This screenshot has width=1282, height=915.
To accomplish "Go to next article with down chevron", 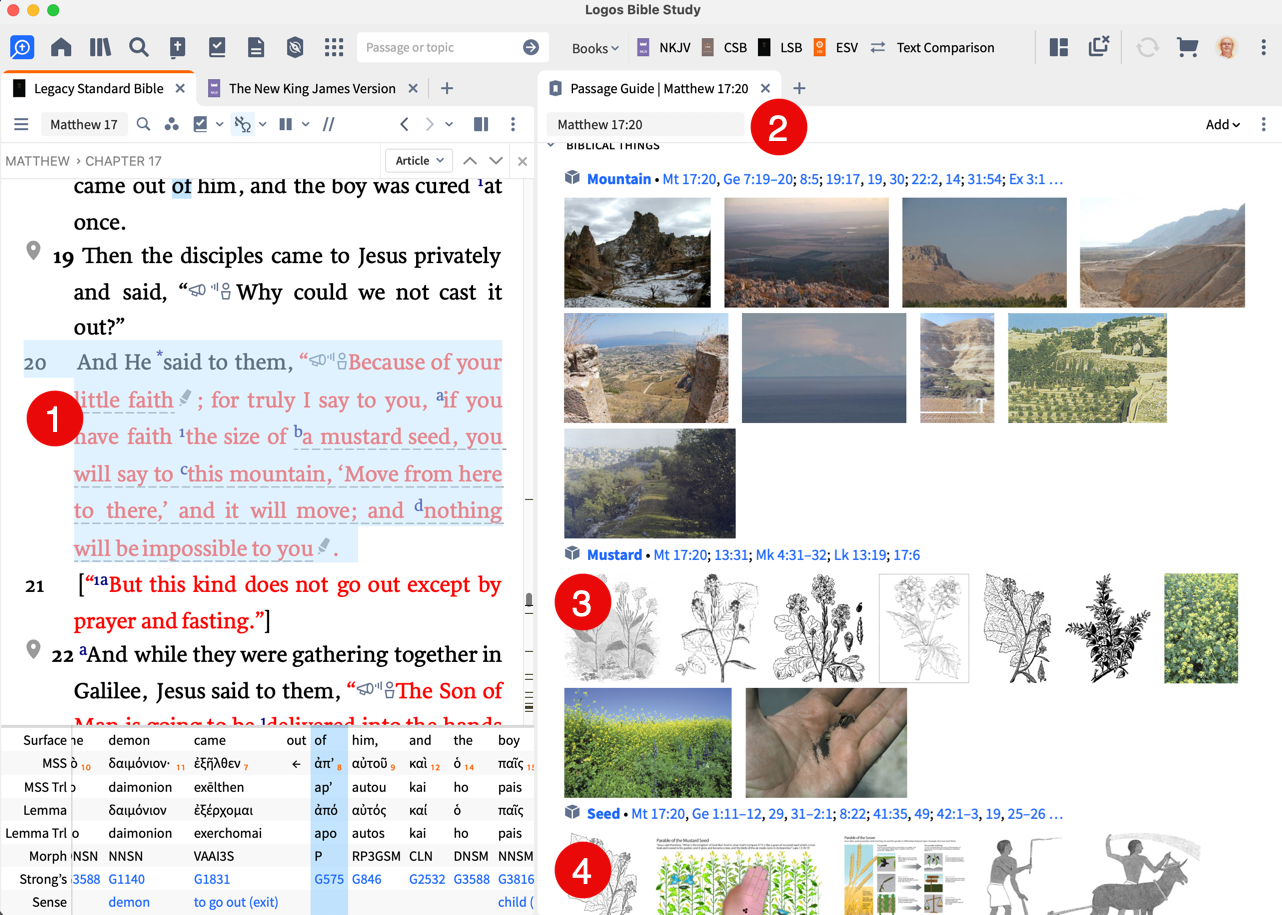I will click(496, 160).
